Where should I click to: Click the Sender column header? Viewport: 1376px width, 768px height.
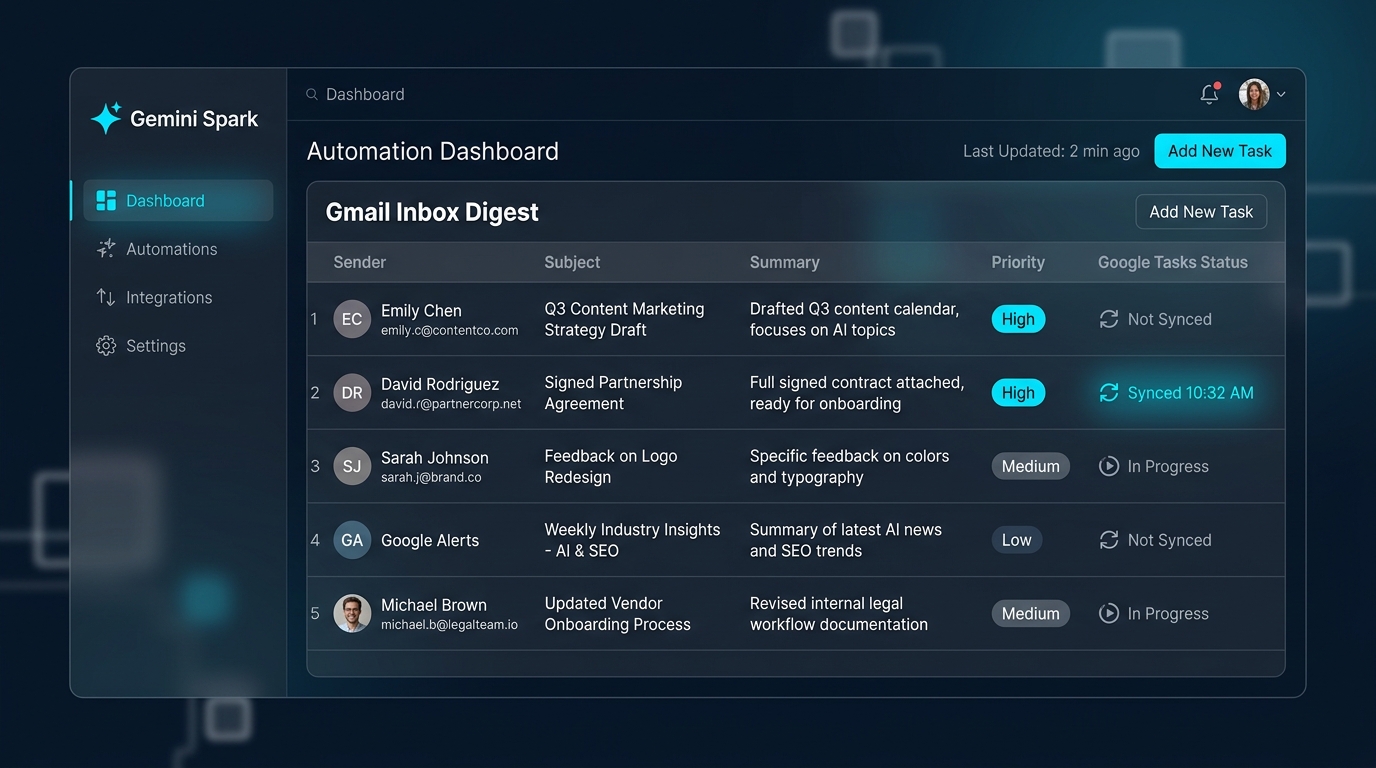point(360,262)
